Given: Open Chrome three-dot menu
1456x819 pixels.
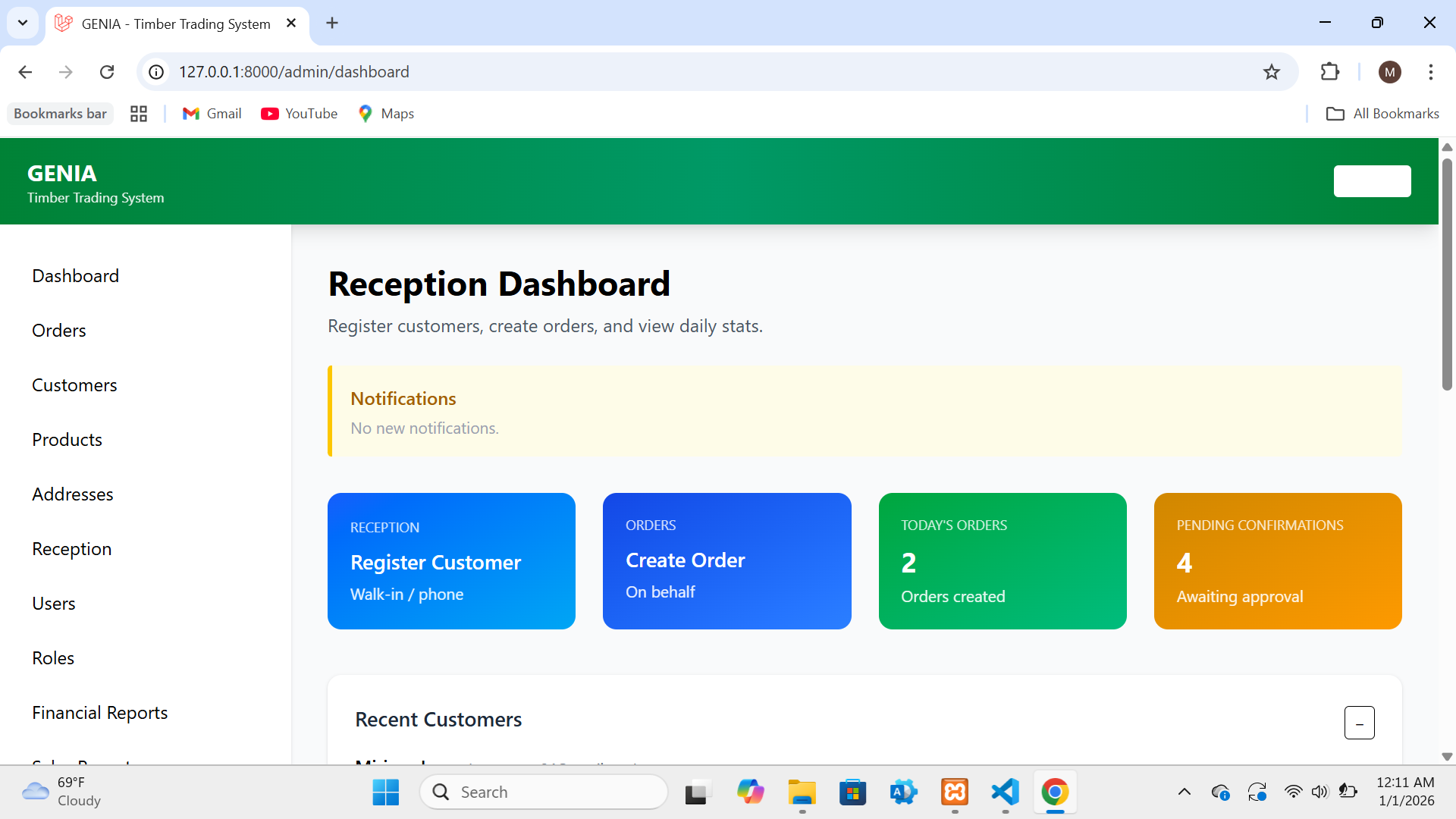Looking at the screenshot, I should pyautogui.click(x=1430, y=72).
